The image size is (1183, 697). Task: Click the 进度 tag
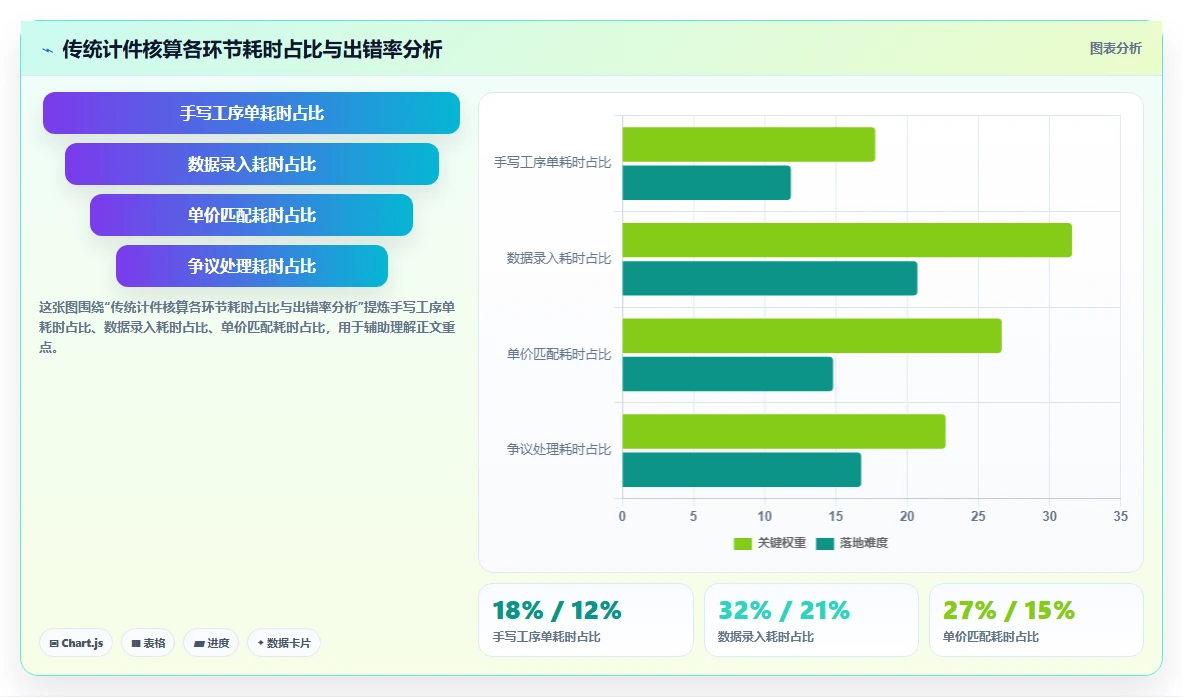pyautogui.click(x=211, y=643)
